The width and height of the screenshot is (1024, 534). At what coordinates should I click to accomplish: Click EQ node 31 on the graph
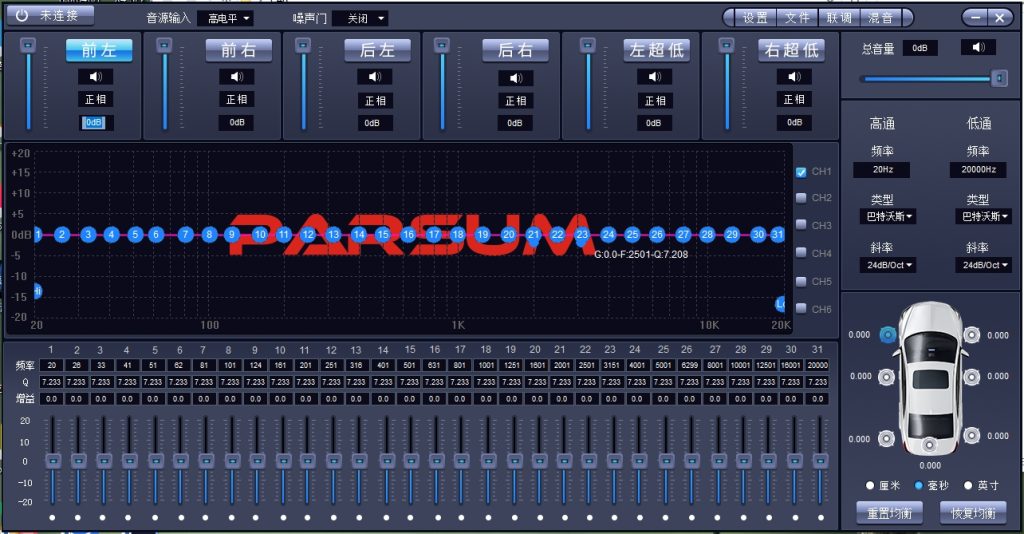777,234
